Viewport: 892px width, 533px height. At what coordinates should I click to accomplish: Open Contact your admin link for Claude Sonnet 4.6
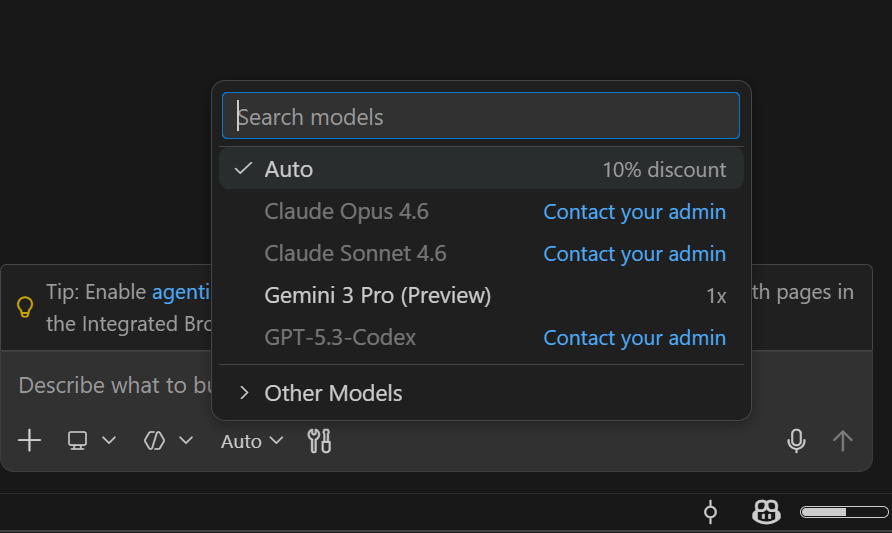pos(634,254)
